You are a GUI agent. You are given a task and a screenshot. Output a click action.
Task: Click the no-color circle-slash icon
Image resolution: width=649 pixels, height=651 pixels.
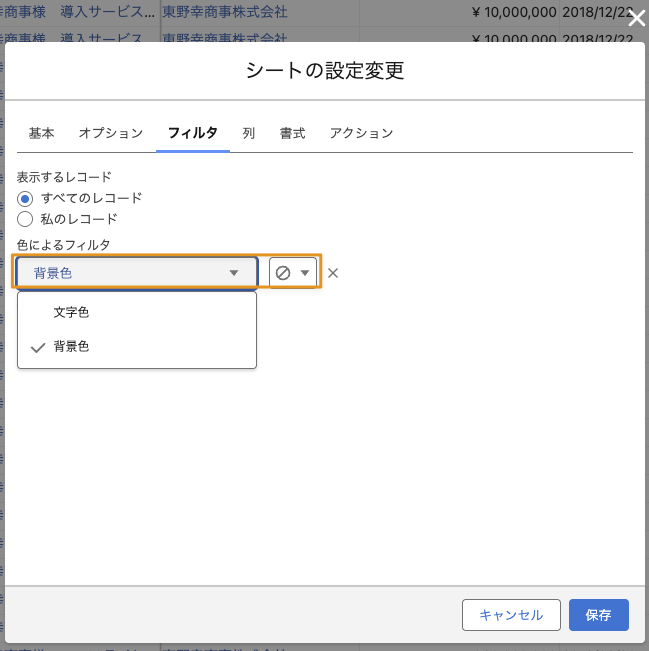pyautogui.click(x=283, y=273)
